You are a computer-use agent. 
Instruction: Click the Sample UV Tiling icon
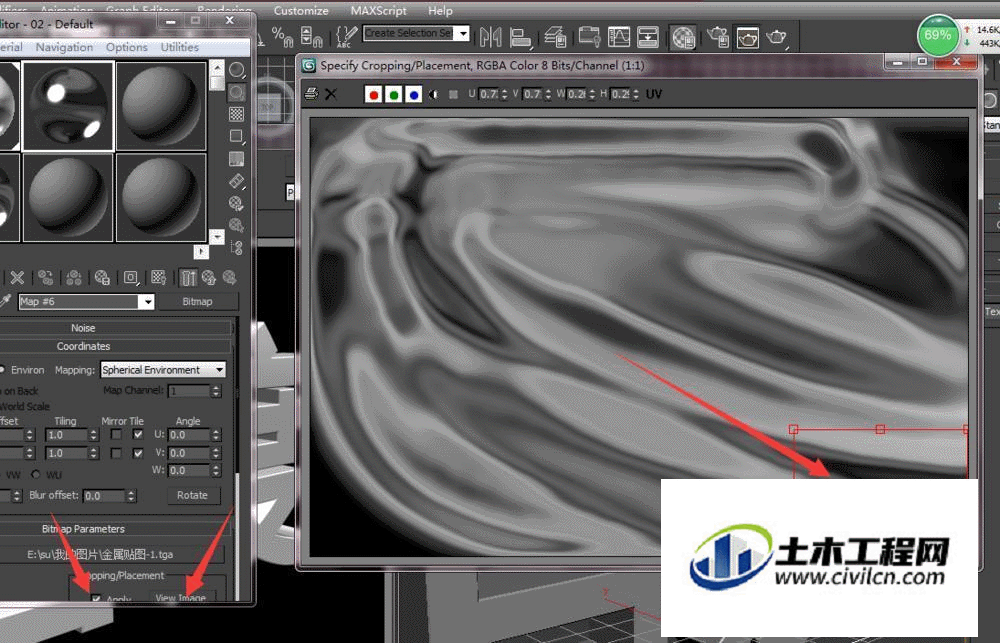coord(237,136)
